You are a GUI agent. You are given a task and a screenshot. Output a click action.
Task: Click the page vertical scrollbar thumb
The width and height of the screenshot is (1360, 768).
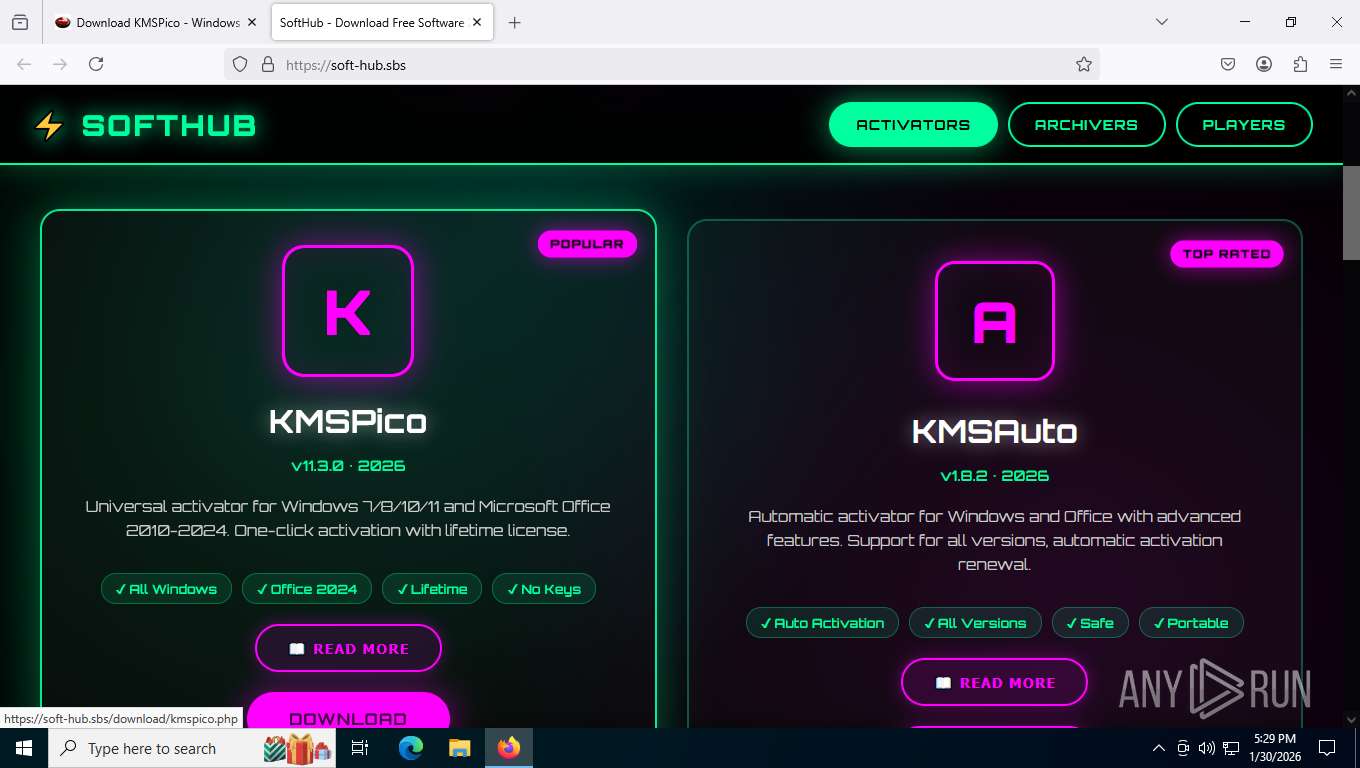(1351, 213)
